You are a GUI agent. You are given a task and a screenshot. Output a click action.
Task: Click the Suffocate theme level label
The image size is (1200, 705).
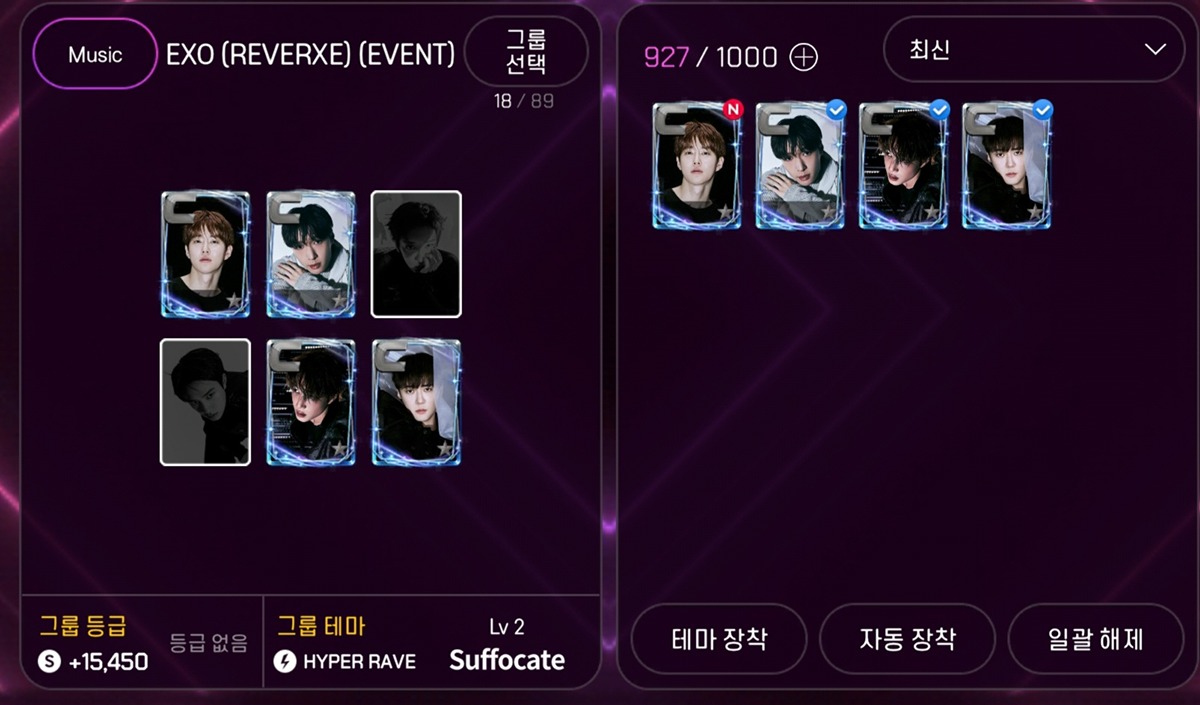coord(507,660)
